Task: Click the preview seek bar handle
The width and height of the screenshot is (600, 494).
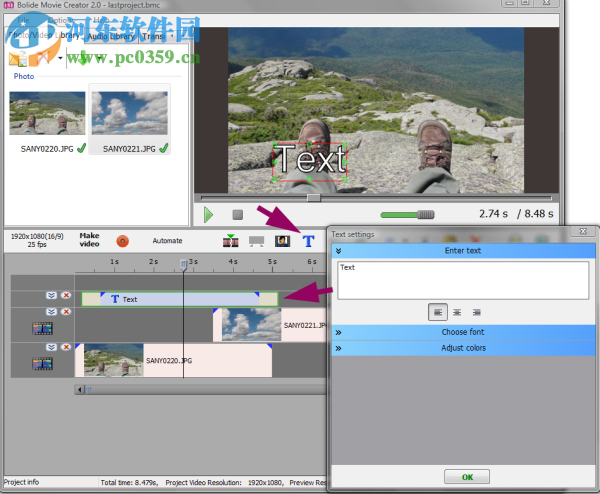Action: coord(314,197)
